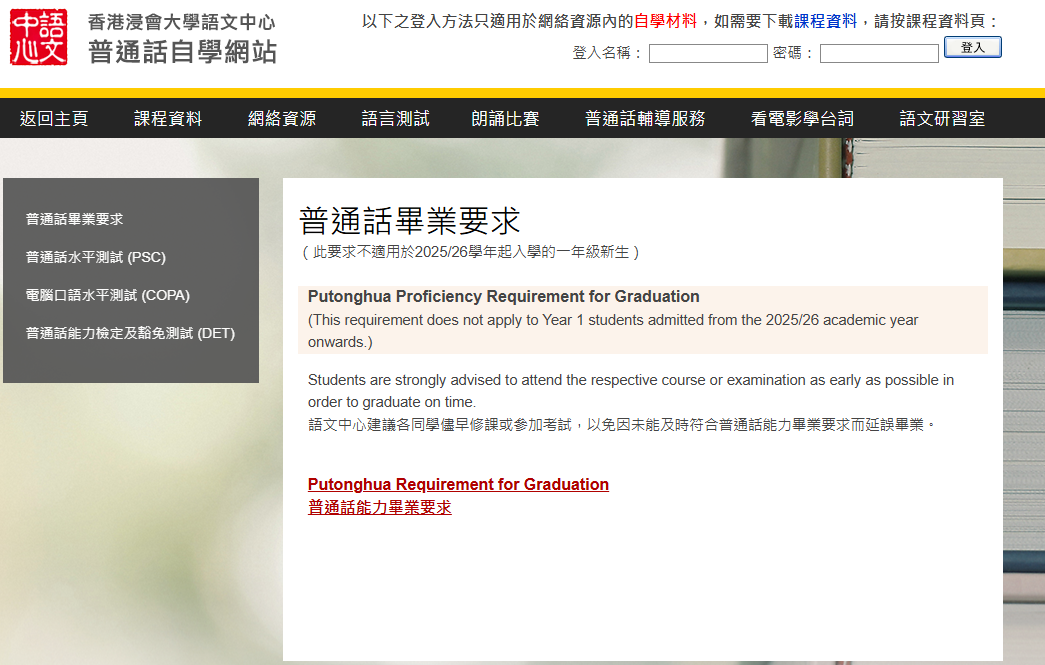Open 普通話輔導服務 menu item

tap(645, 118)
